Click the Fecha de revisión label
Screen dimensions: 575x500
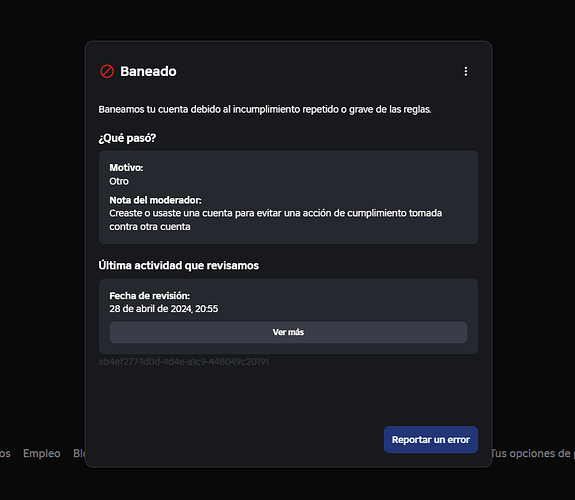(x=150, y=296)
